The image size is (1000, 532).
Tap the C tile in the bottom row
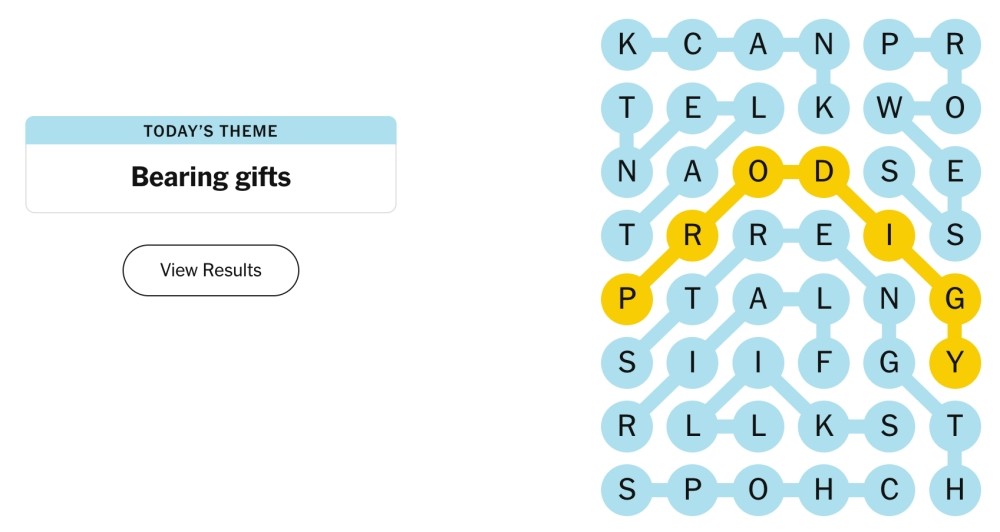889,490
